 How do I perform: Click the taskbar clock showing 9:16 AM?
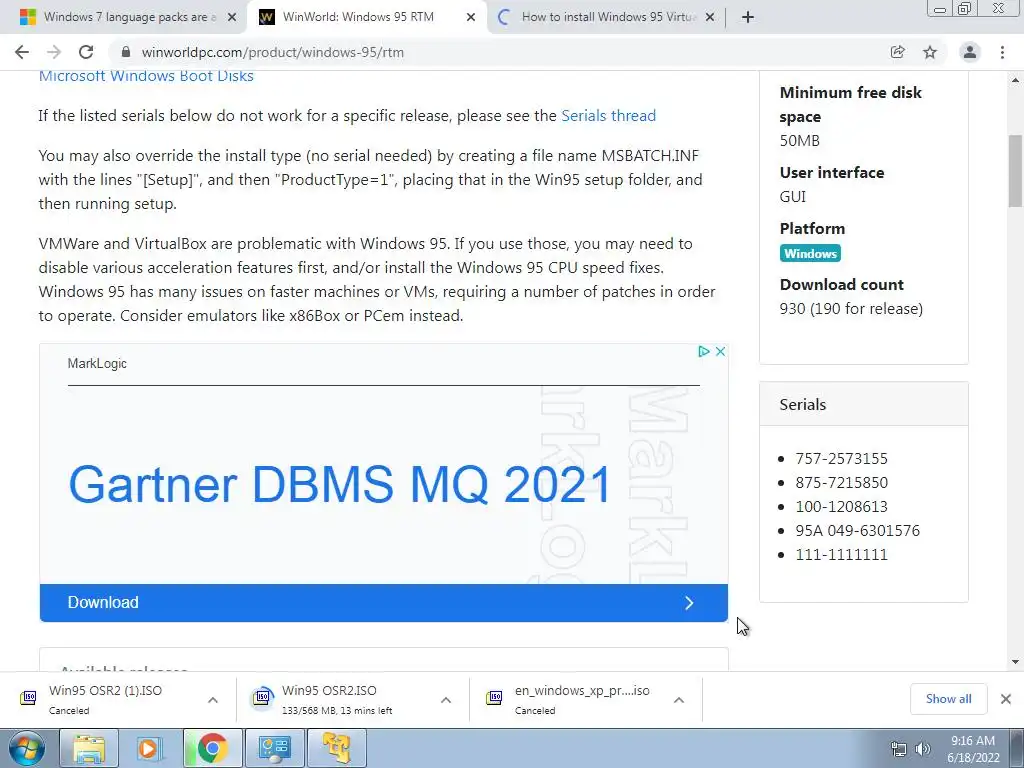pyautogui.click(x=973, y=749)
